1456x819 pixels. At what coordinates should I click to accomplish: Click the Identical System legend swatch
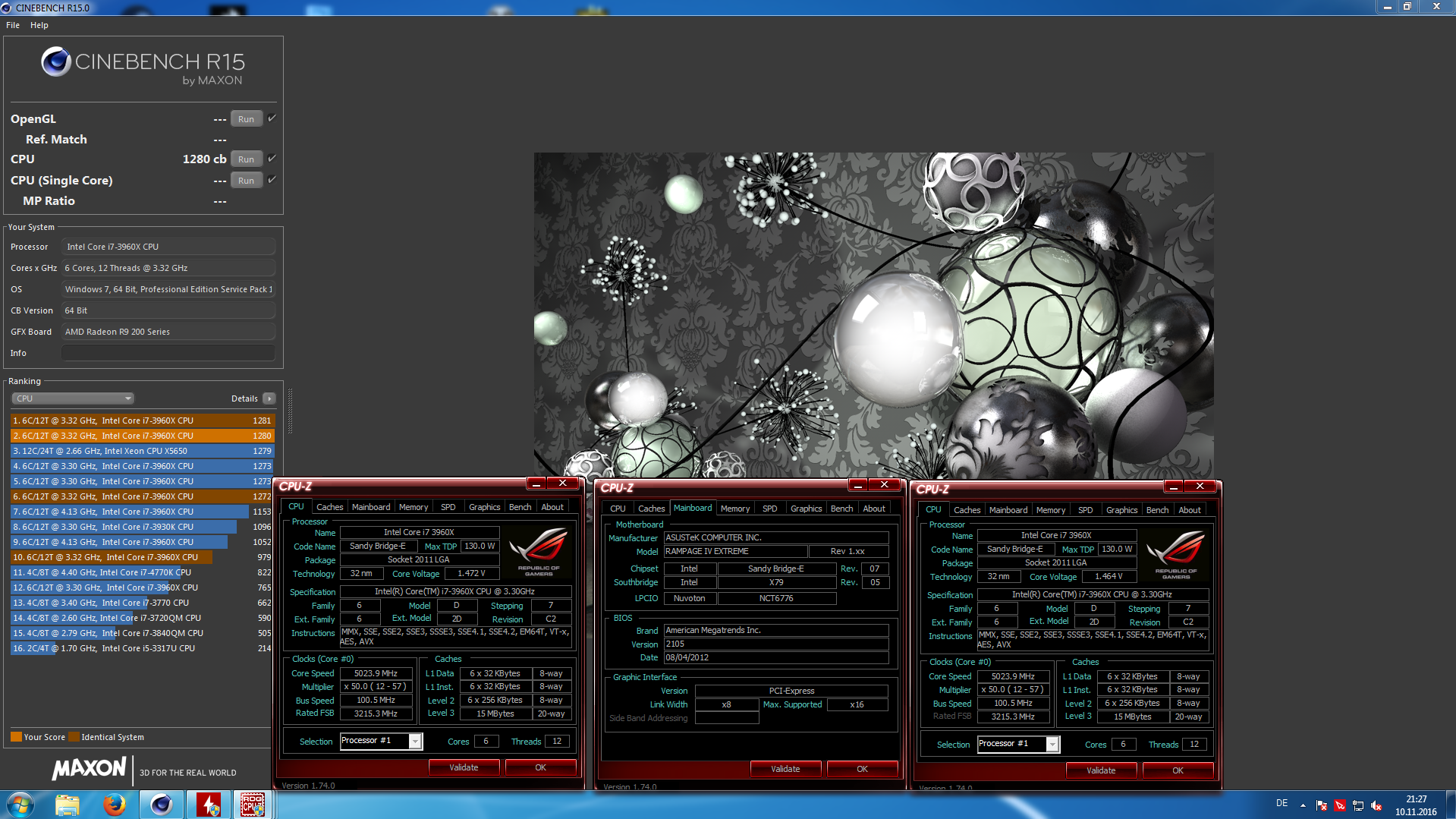coord(74,737)
